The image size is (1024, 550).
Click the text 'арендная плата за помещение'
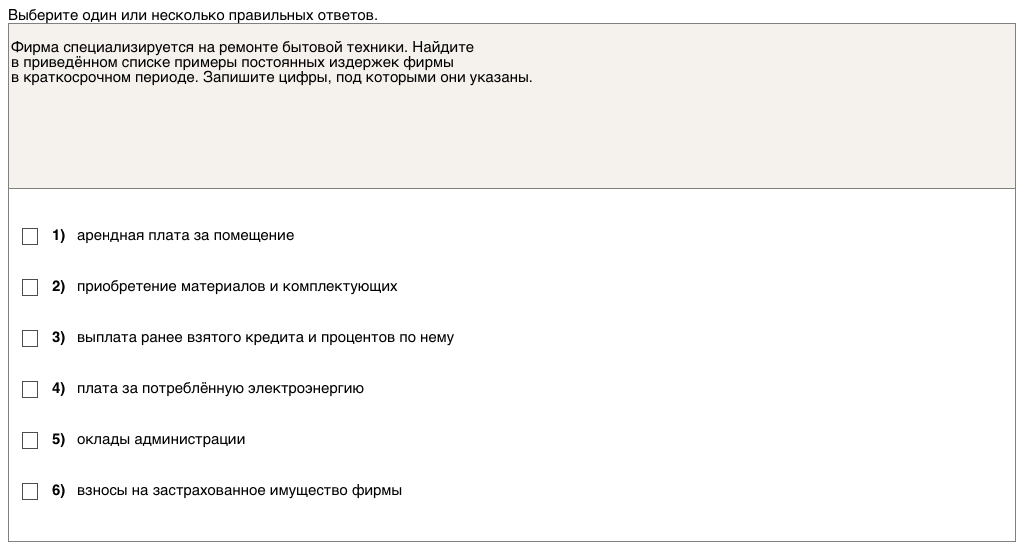coord(185,235)
